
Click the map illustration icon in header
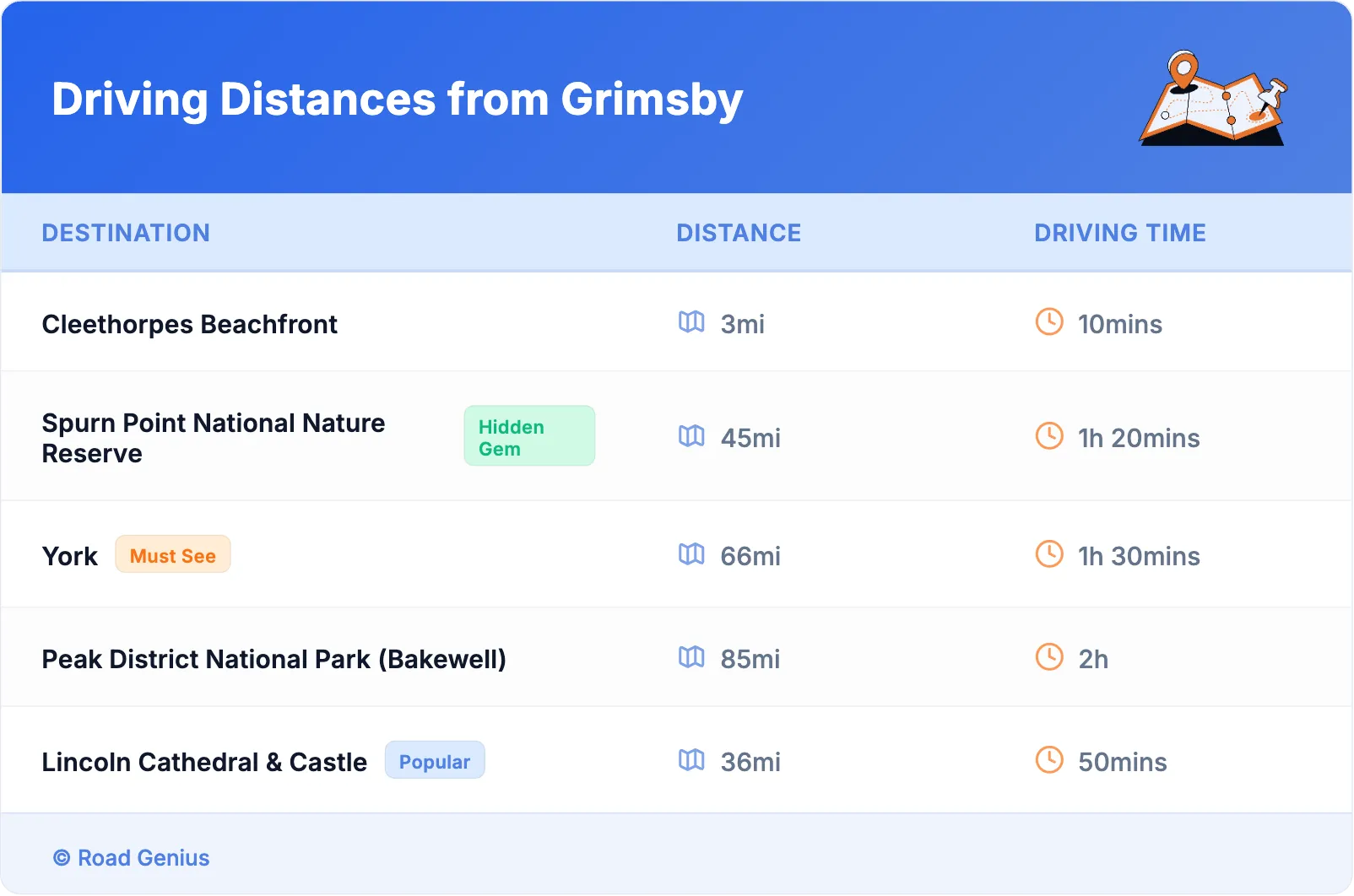pyautogui.click(x=1214, y=98)
